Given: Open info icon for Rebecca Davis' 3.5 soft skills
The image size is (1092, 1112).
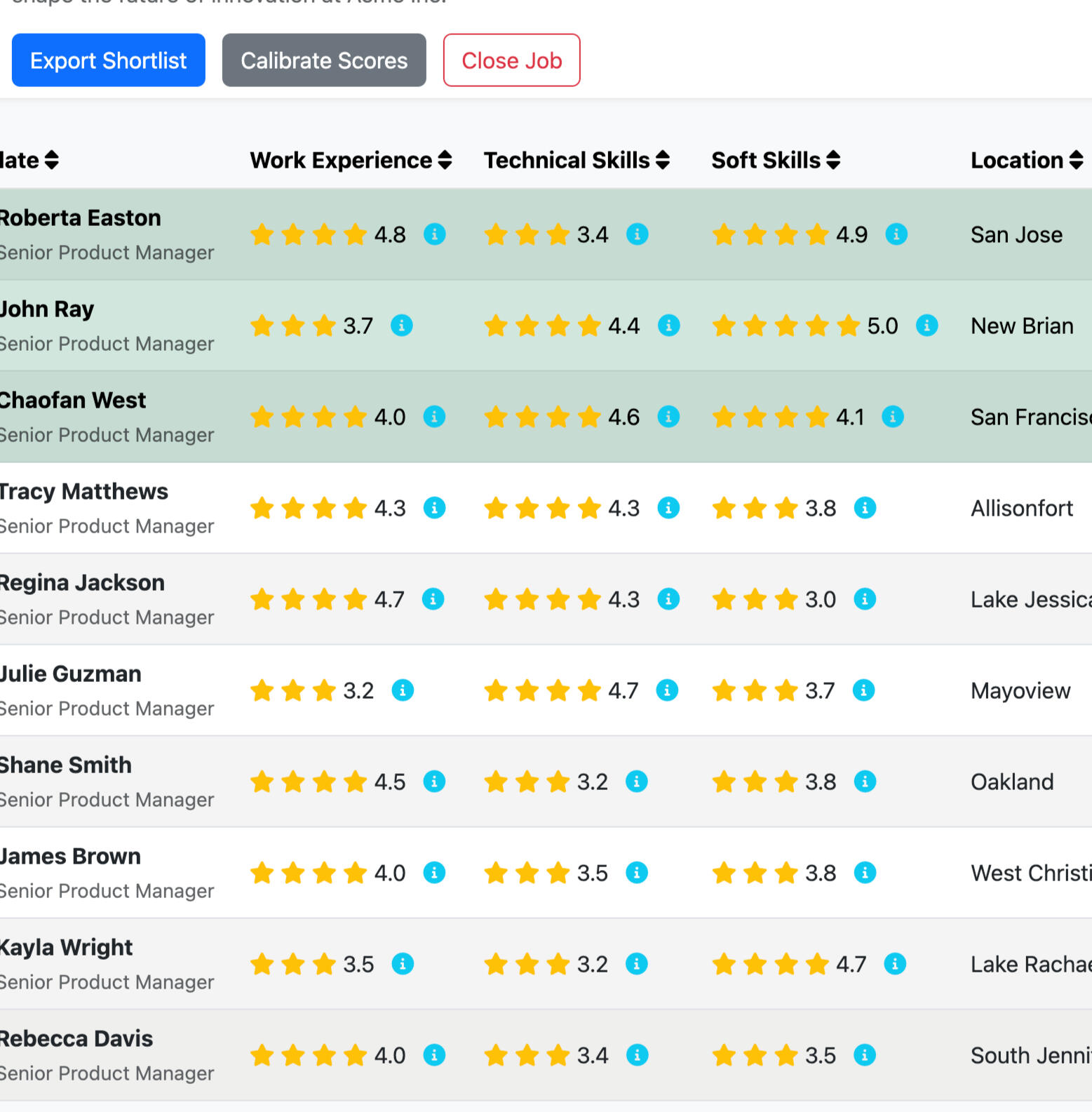Looking at the screenshot, I should (864, 1055).
